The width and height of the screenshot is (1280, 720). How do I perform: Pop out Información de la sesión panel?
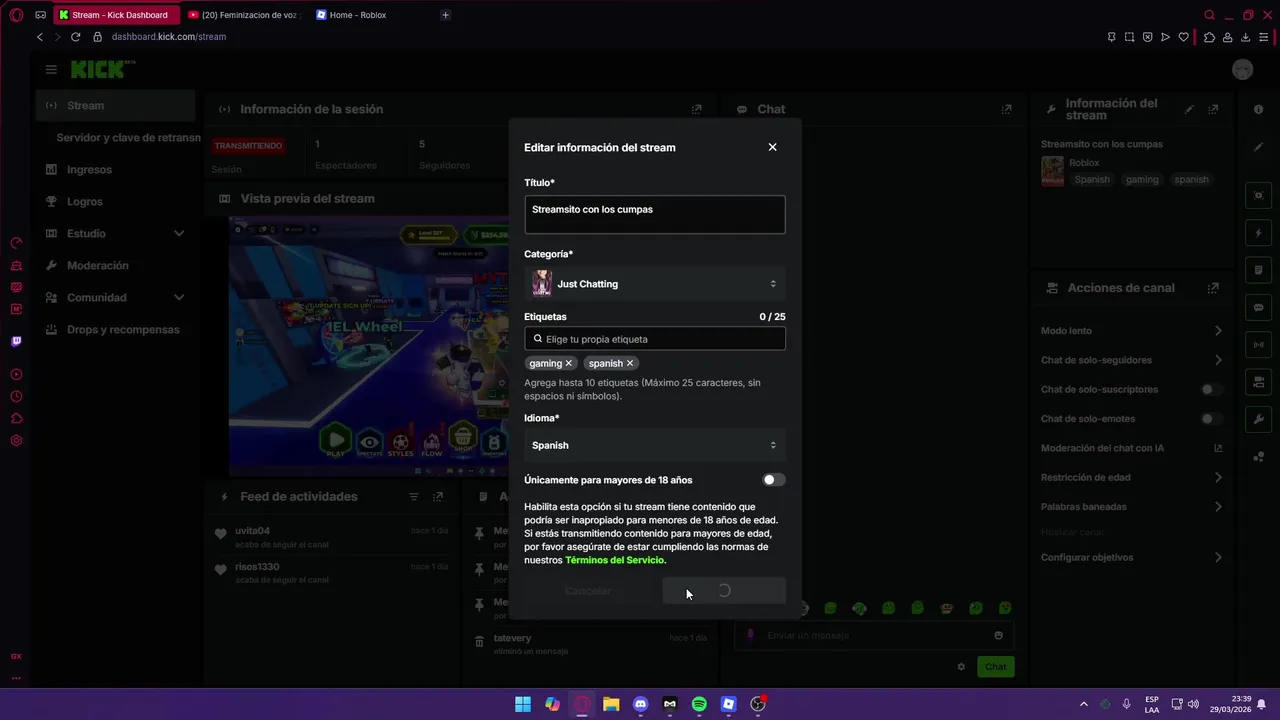pyautogui.click(x=697, y=109)
